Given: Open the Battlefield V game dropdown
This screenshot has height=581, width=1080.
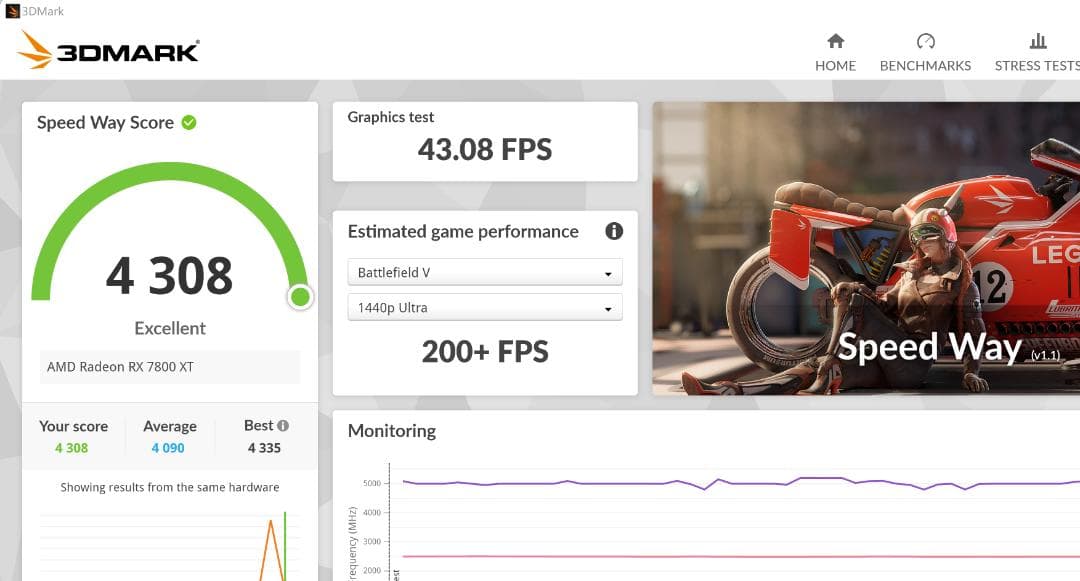Looking at the screenshot, I should click(x=485, y=272).
